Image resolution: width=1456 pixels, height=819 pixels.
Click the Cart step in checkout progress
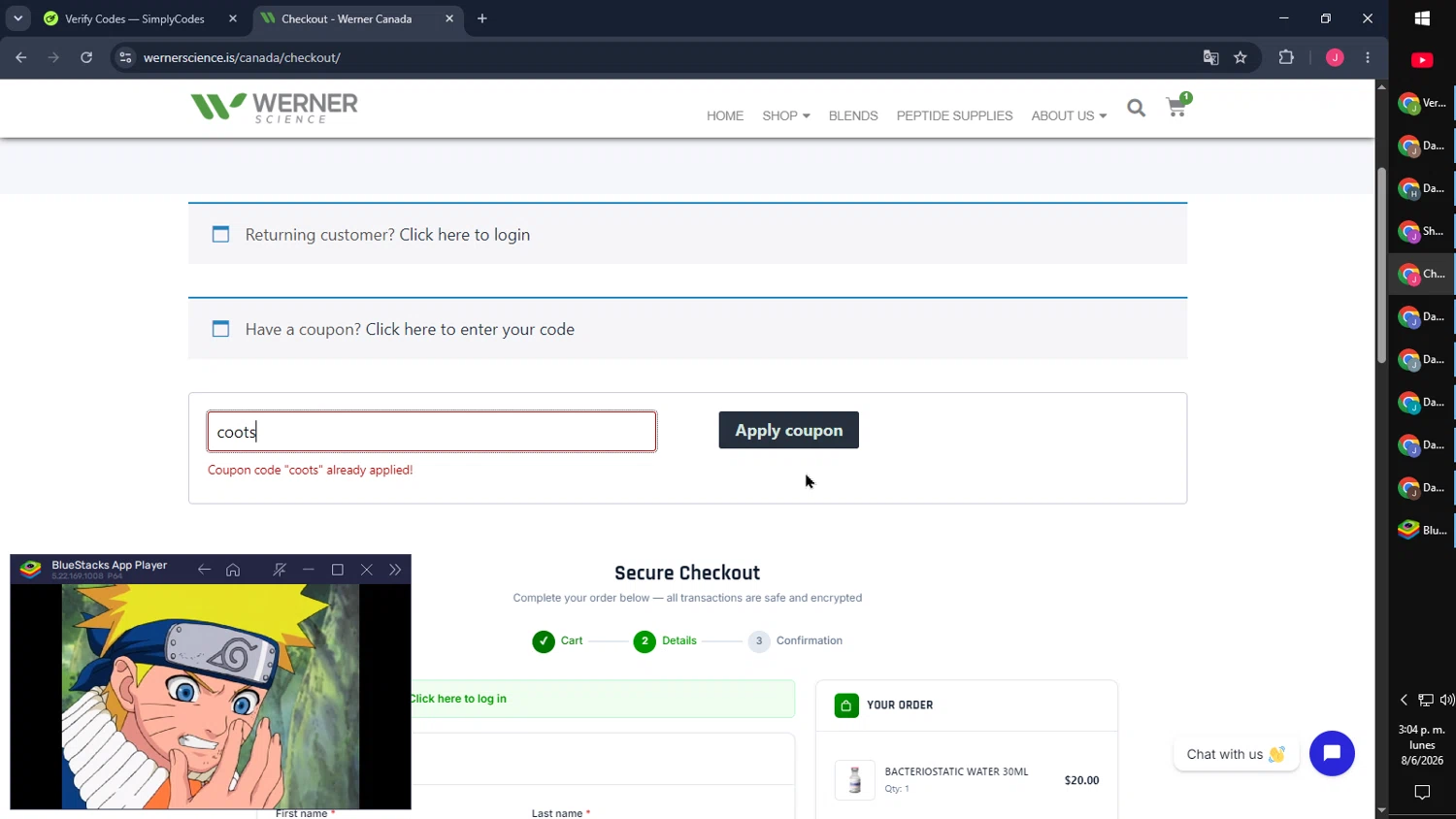pos(557,641)
